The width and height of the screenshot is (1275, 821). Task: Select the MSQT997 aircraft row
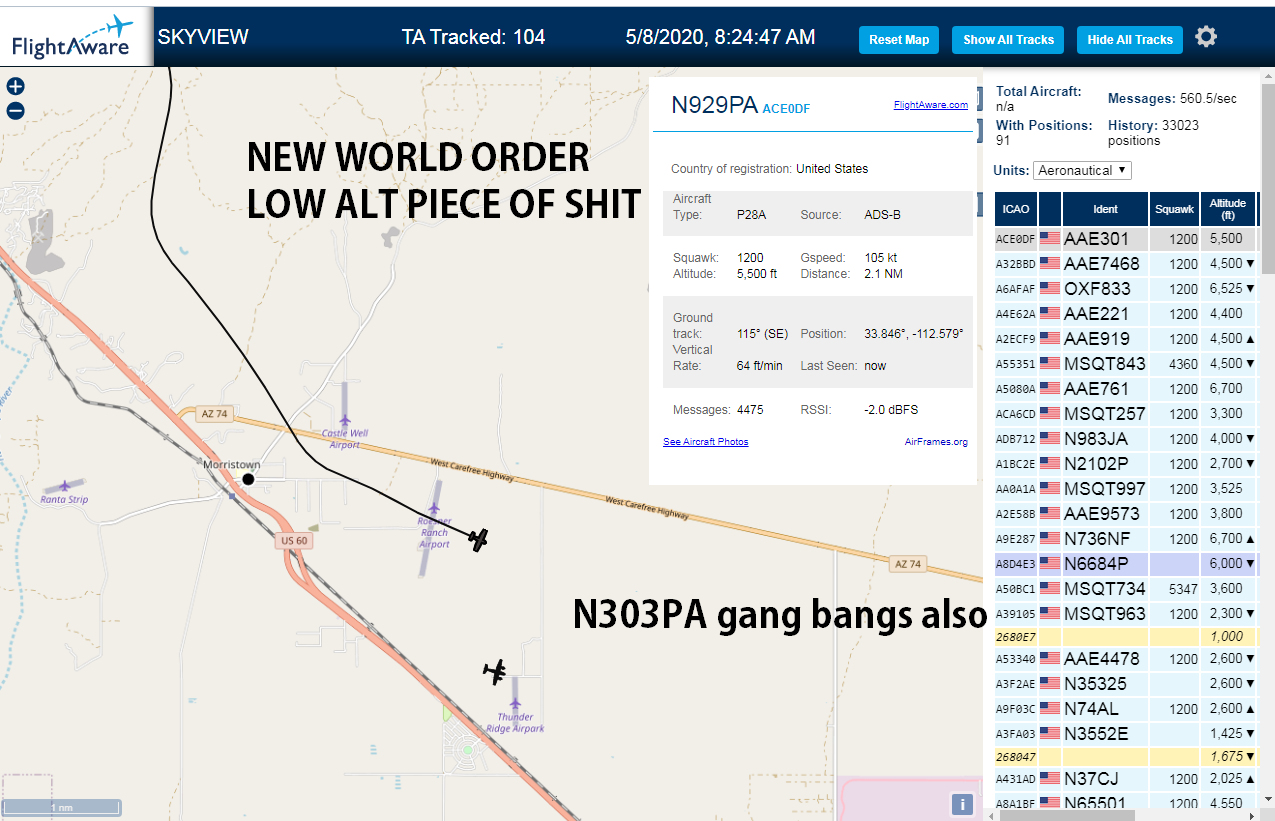pos(1125,489)
